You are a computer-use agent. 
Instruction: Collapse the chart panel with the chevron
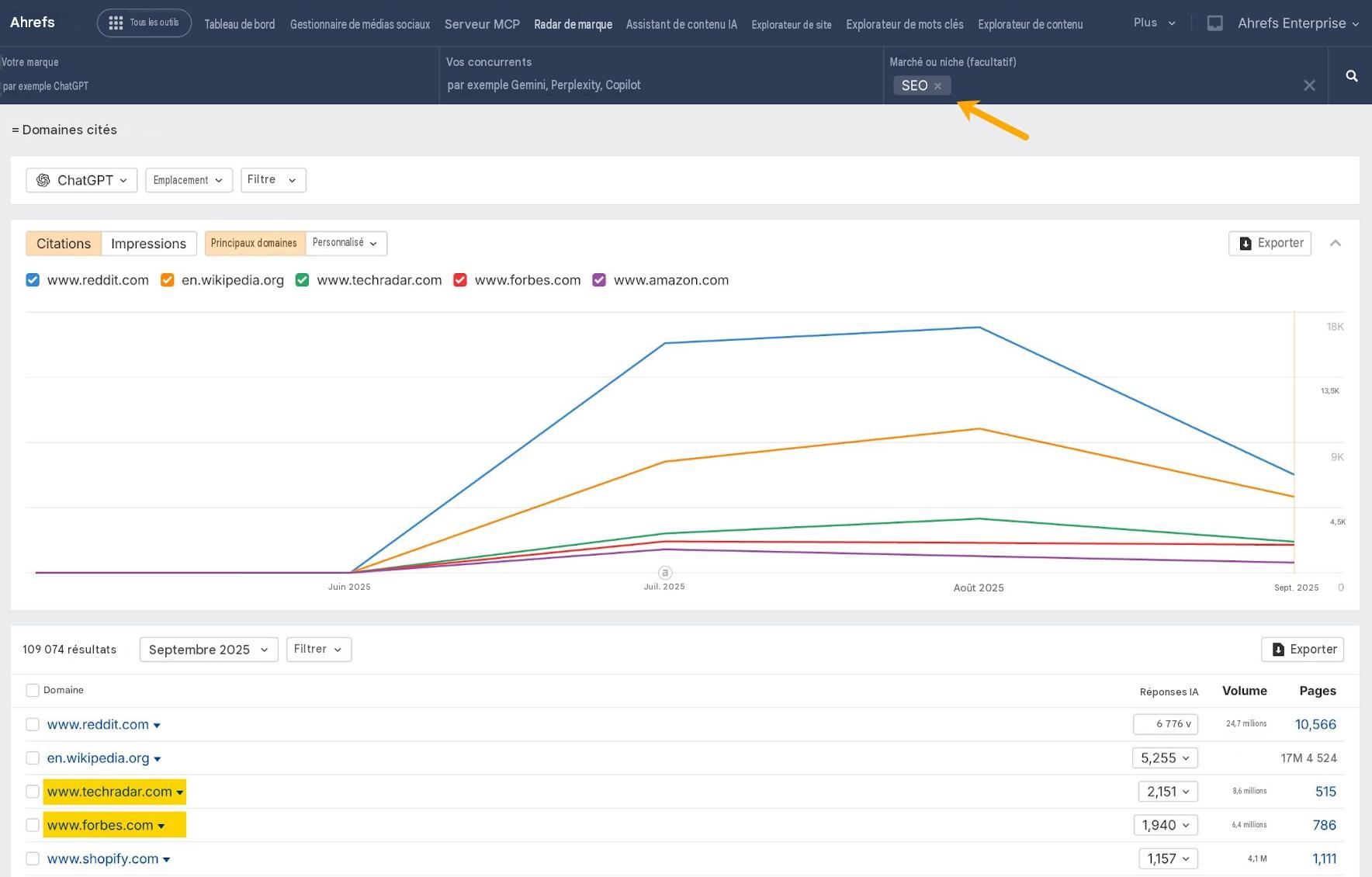click(1336, 243)
